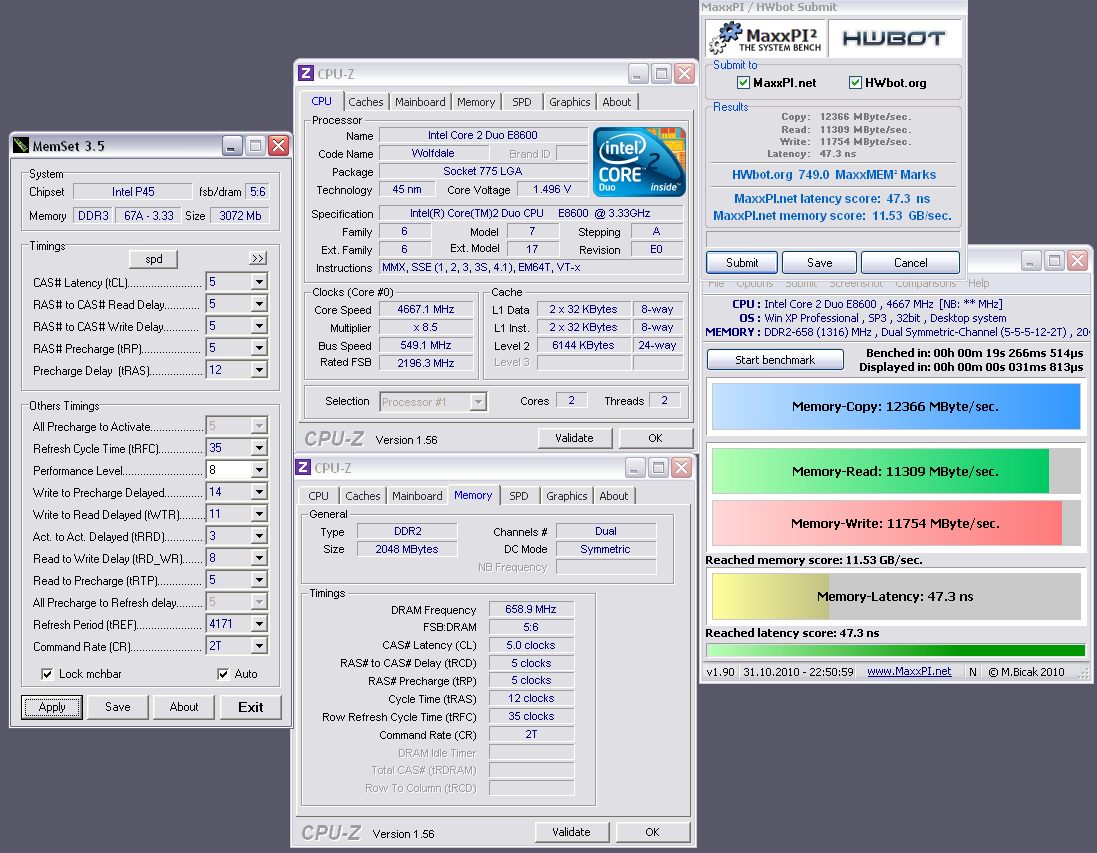The image size is (1097, 853).
Task: Open the Read to Write Delay (tRD_WR) dropdown
Action: click(259, 558)
